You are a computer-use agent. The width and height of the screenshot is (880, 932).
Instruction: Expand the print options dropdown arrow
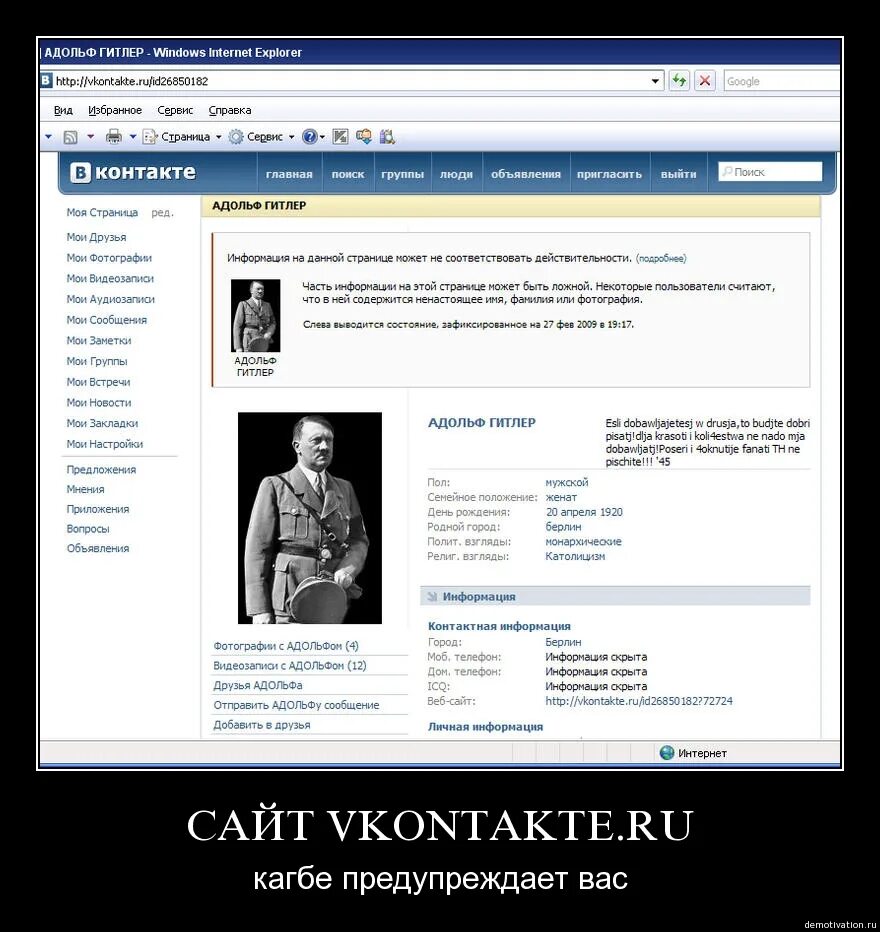click(133, 137)
